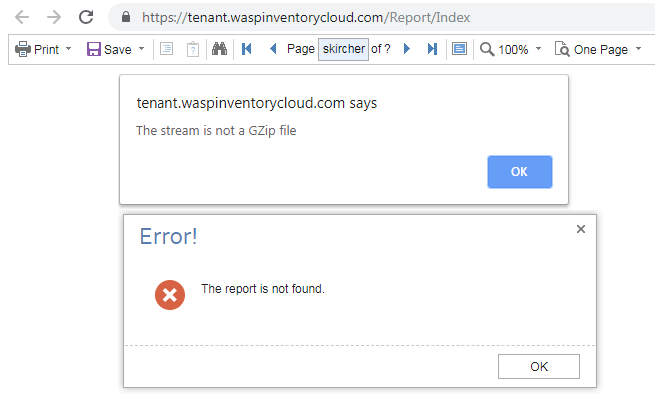Click the One Page view mode button

(591, 49)
